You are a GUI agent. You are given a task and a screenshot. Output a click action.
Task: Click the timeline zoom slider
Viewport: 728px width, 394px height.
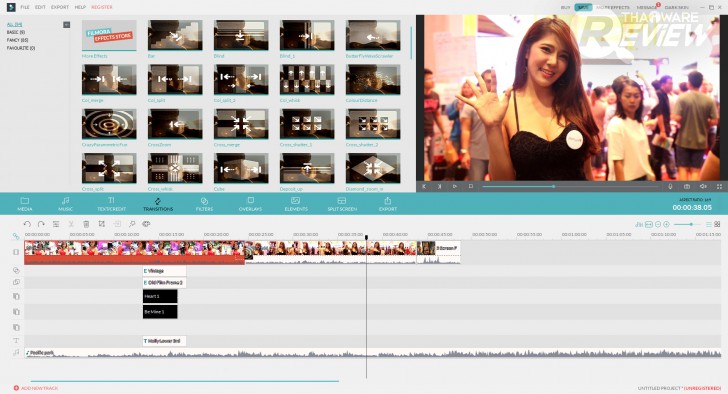tap(686, 225)
